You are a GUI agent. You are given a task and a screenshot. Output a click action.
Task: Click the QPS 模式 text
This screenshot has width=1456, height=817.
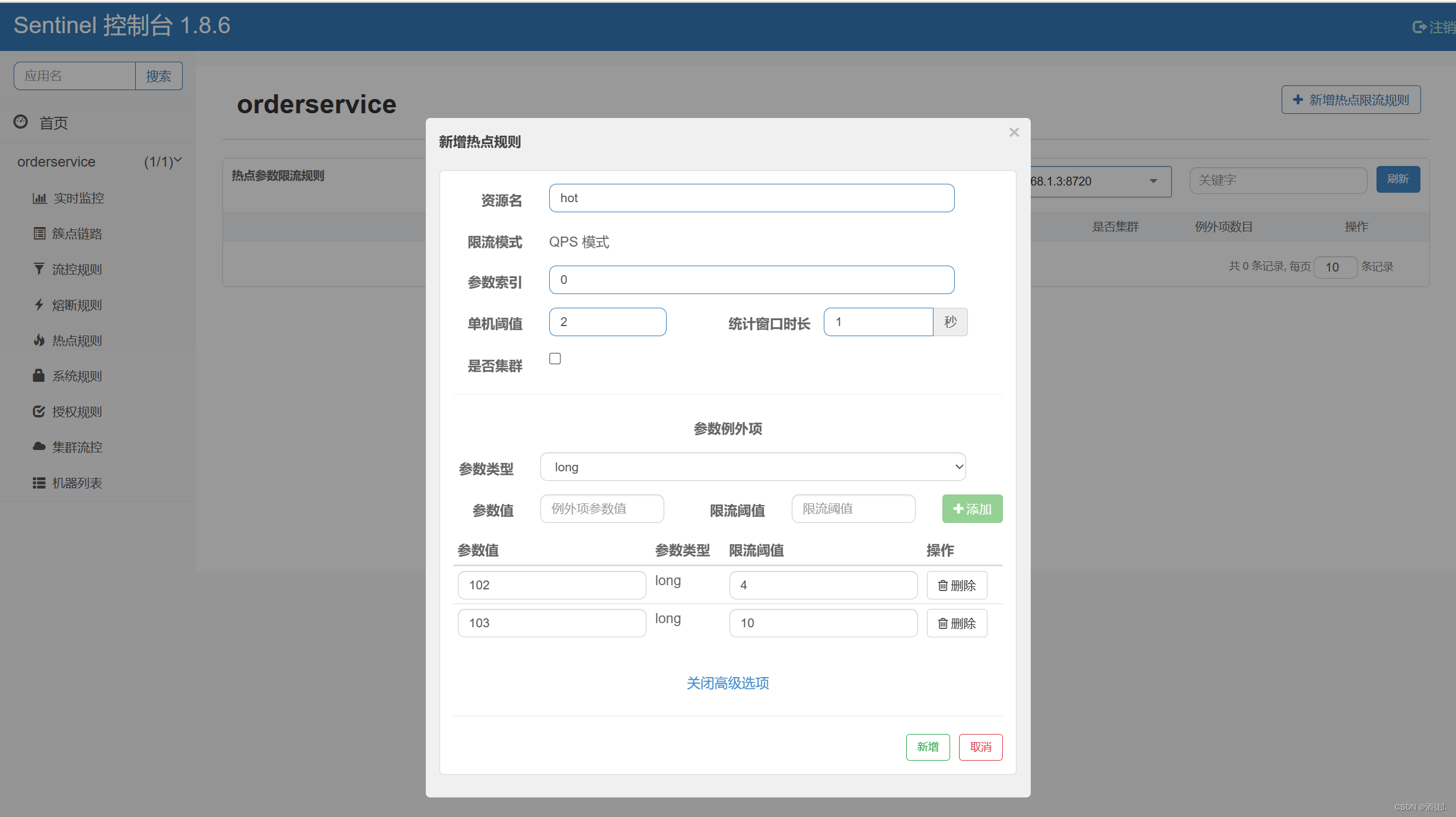pyautogui.click(x=579, y=242)
